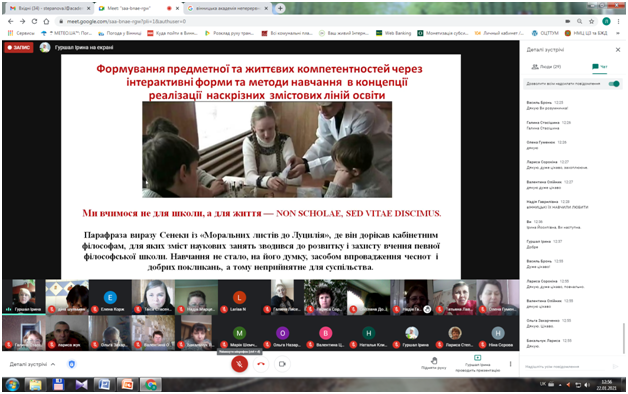The width and height of the screenshot is (628, 394).
Task: Close the meeting details side panel
Action: (x=618, y=50)
